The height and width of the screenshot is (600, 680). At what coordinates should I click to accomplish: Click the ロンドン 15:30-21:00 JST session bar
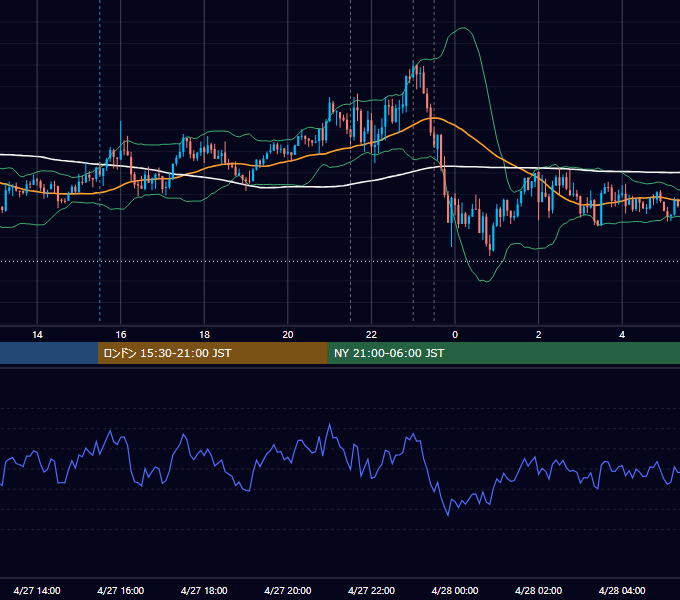pyautogui.click(x=212, y=353)
